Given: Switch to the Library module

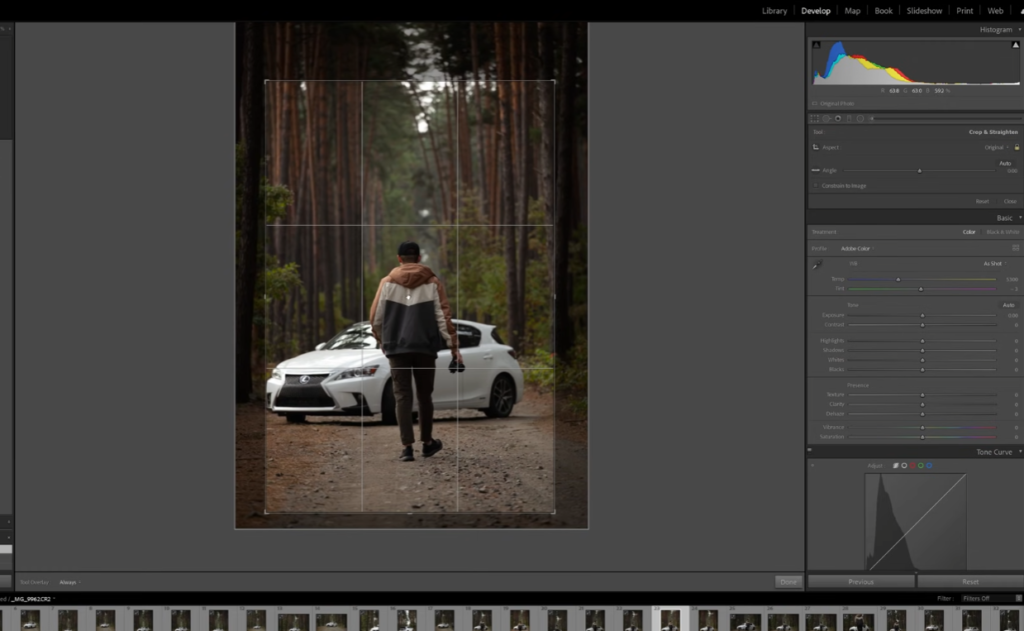Looking at the screenshot, I should pos(774,11).
